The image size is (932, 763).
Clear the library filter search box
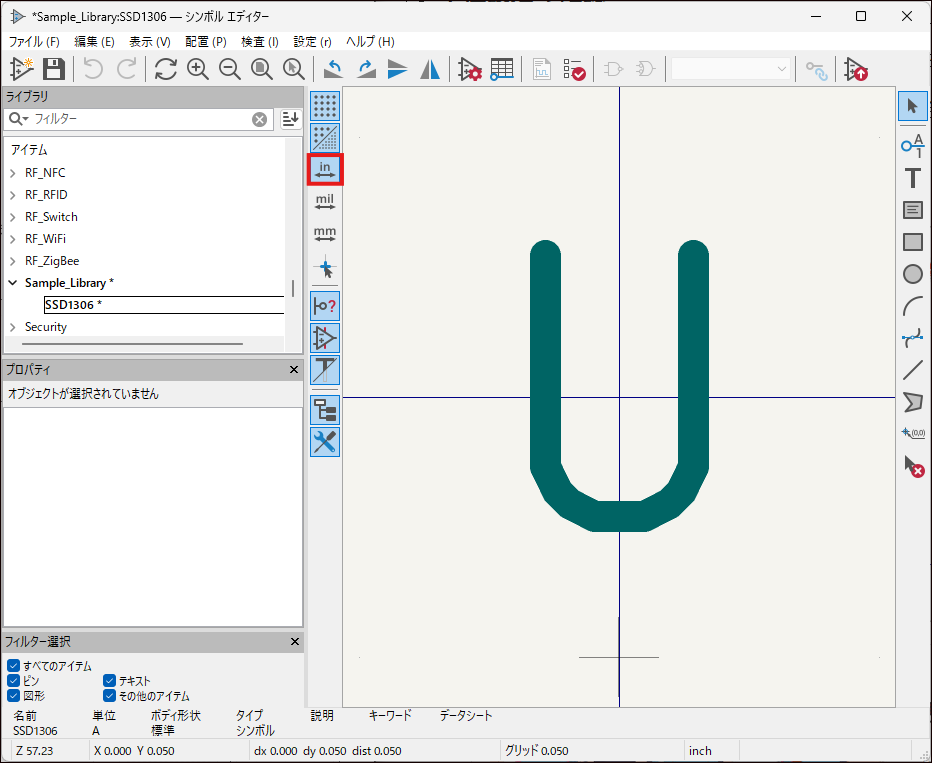[260, 119]
